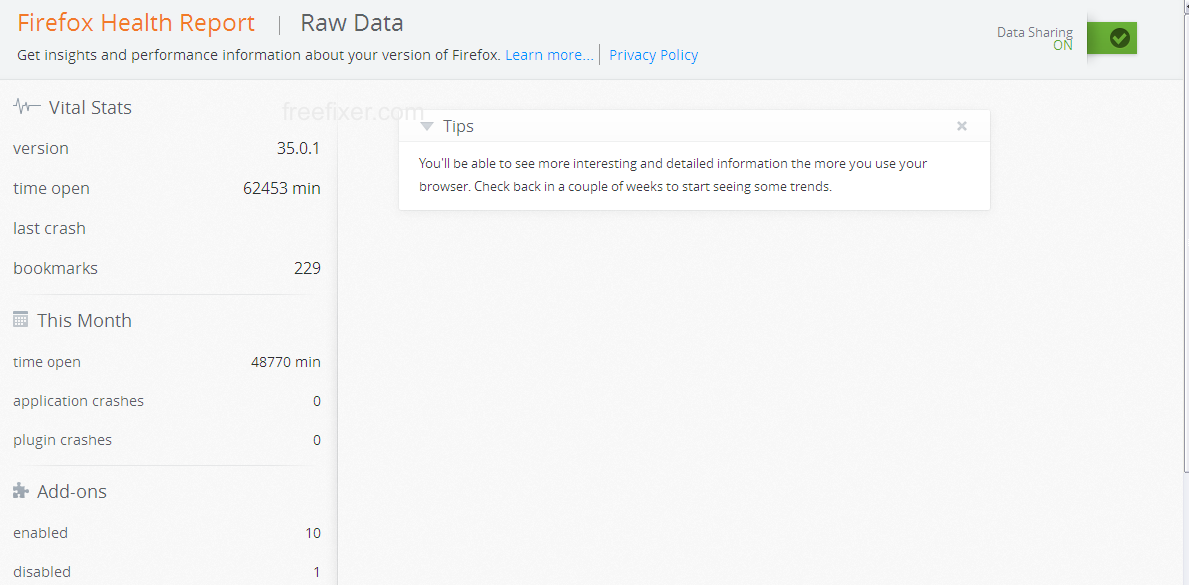Click the Tips header title
Viewport: 1189px width, 585px height.
click(458, 126)
